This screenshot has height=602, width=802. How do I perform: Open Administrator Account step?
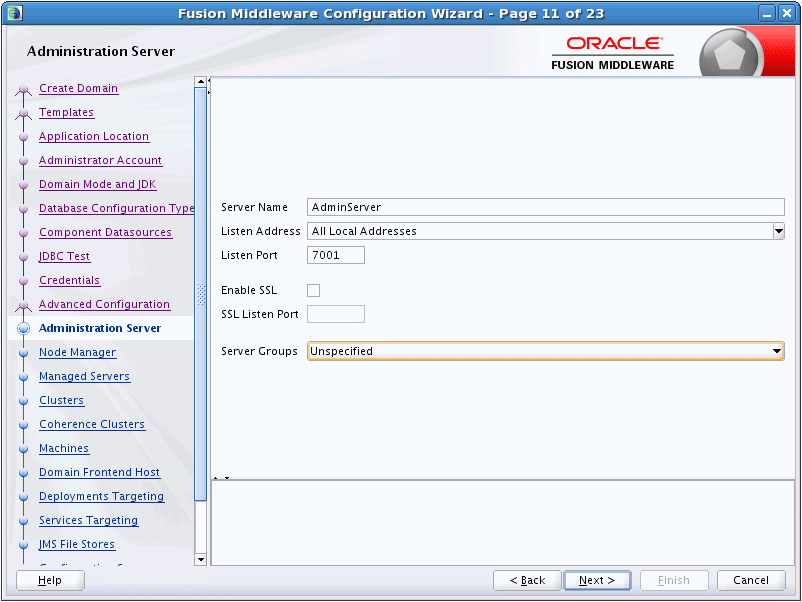click(x=100, y=160)
